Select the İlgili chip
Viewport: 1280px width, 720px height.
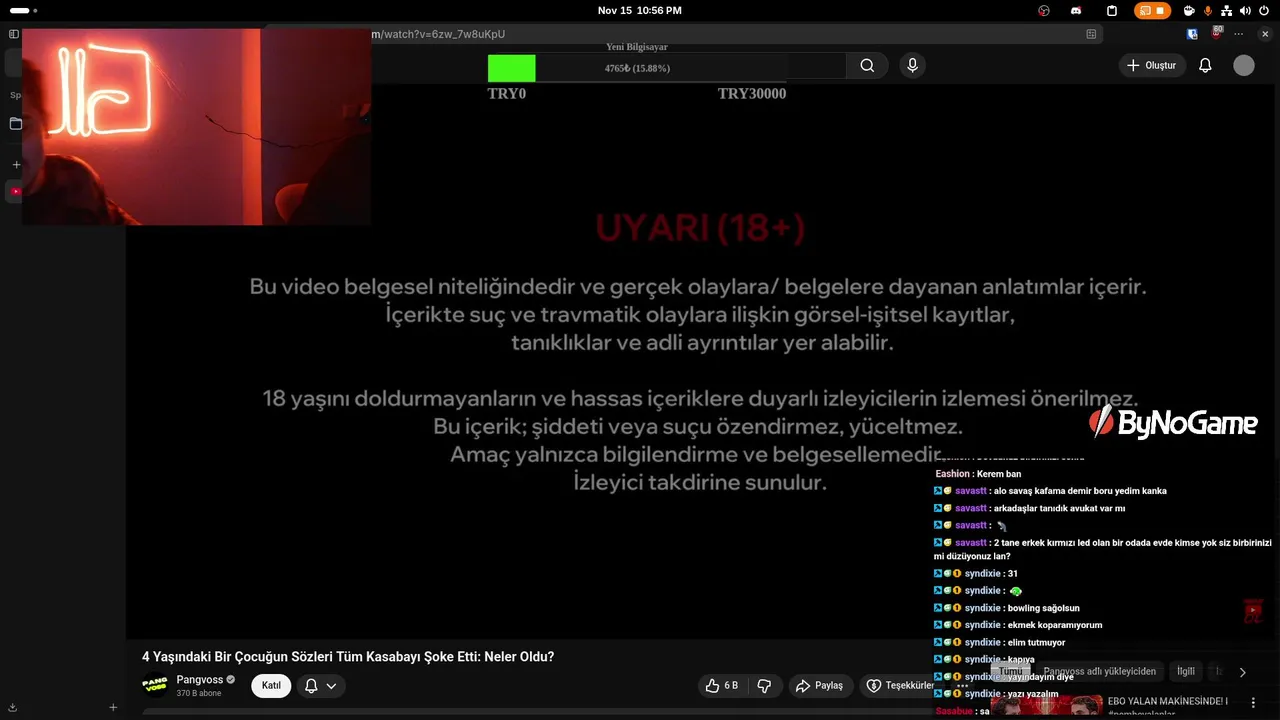click(x=1185, y=671)
